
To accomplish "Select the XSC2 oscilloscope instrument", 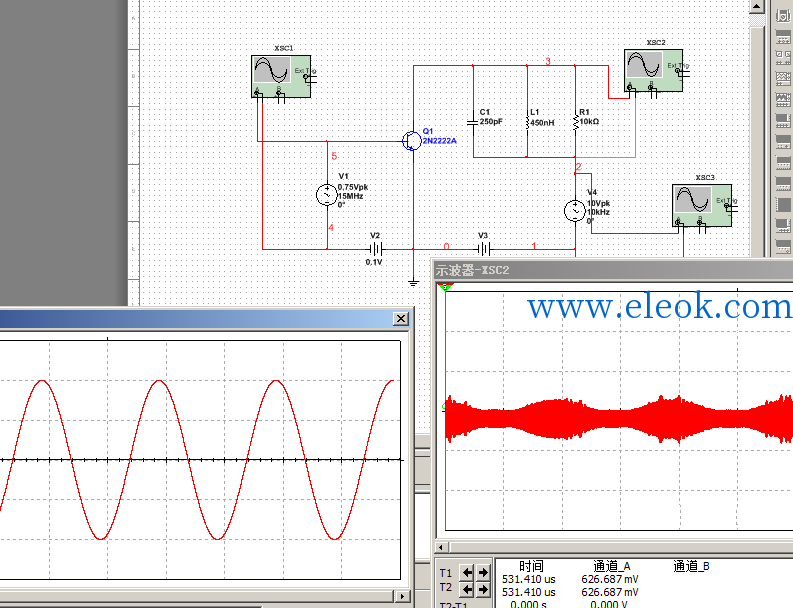I will (x=653, y=70).
